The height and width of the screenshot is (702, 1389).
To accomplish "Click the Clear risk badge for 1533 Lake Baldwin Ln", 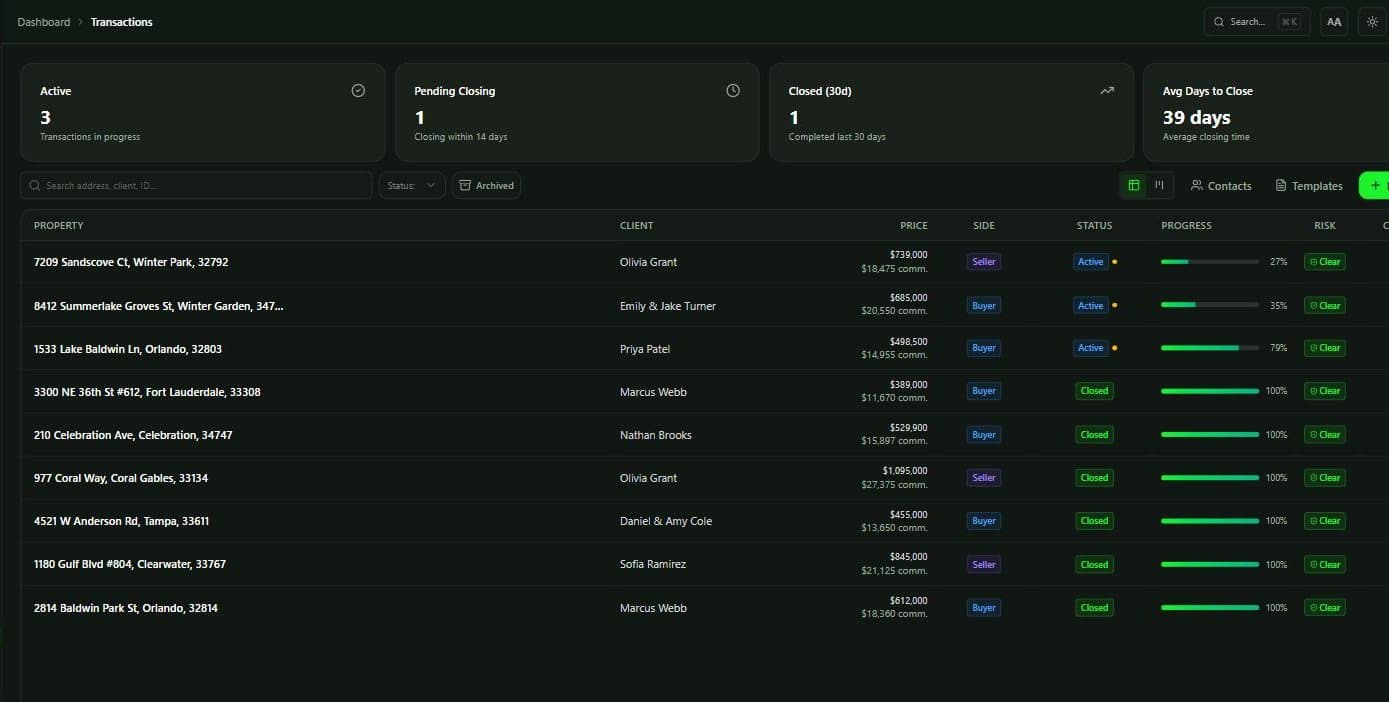I will 1325,348.
